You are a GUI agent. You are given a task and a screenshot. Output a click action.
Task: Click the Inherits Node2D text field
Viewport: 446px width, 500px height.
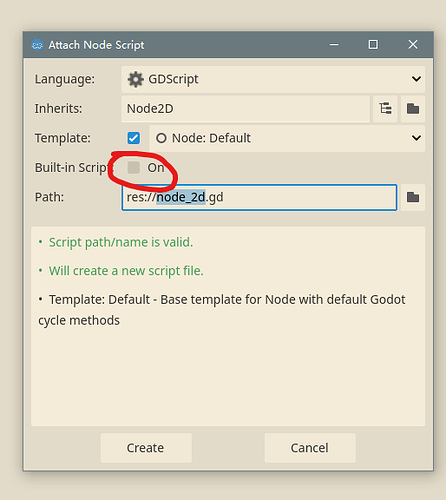245,109
